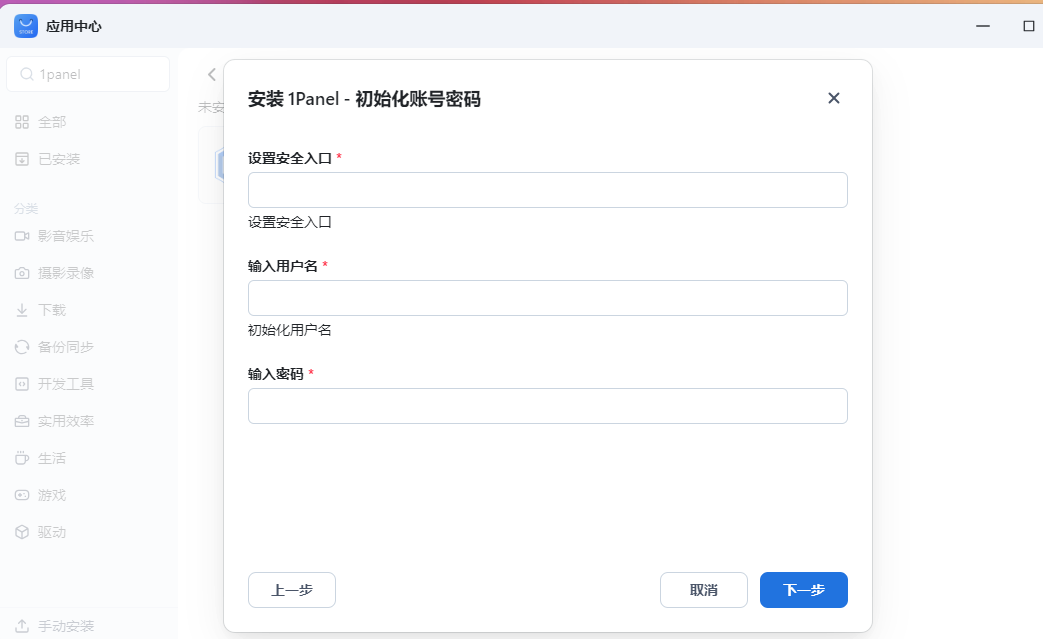1043x639 pixels.
Task: Click the App Center store logo icon
Action: (x=26, y=26)
